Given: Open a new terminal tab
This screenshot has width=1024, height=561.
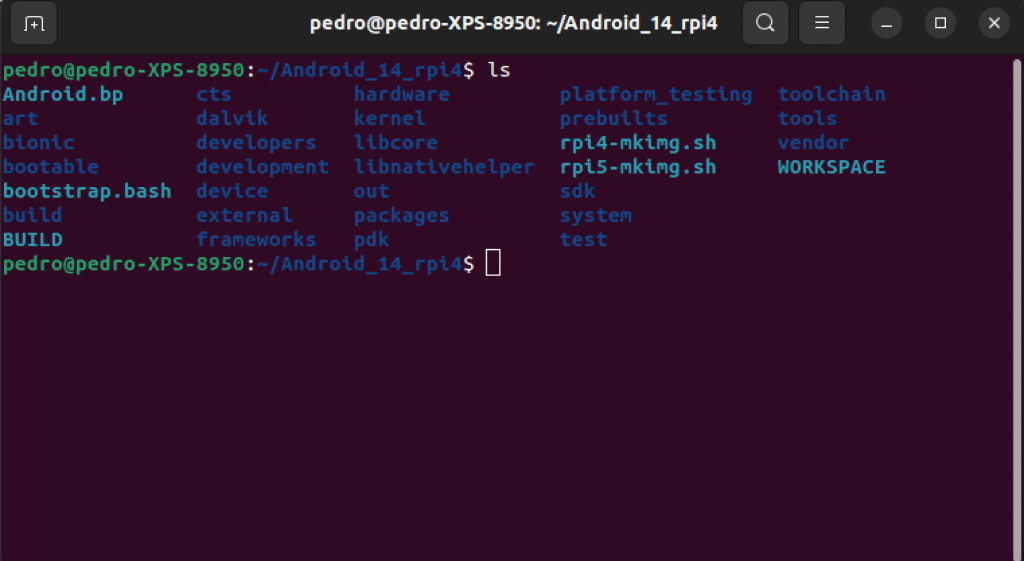Looking at the screenshot, I should coord(33,24).
